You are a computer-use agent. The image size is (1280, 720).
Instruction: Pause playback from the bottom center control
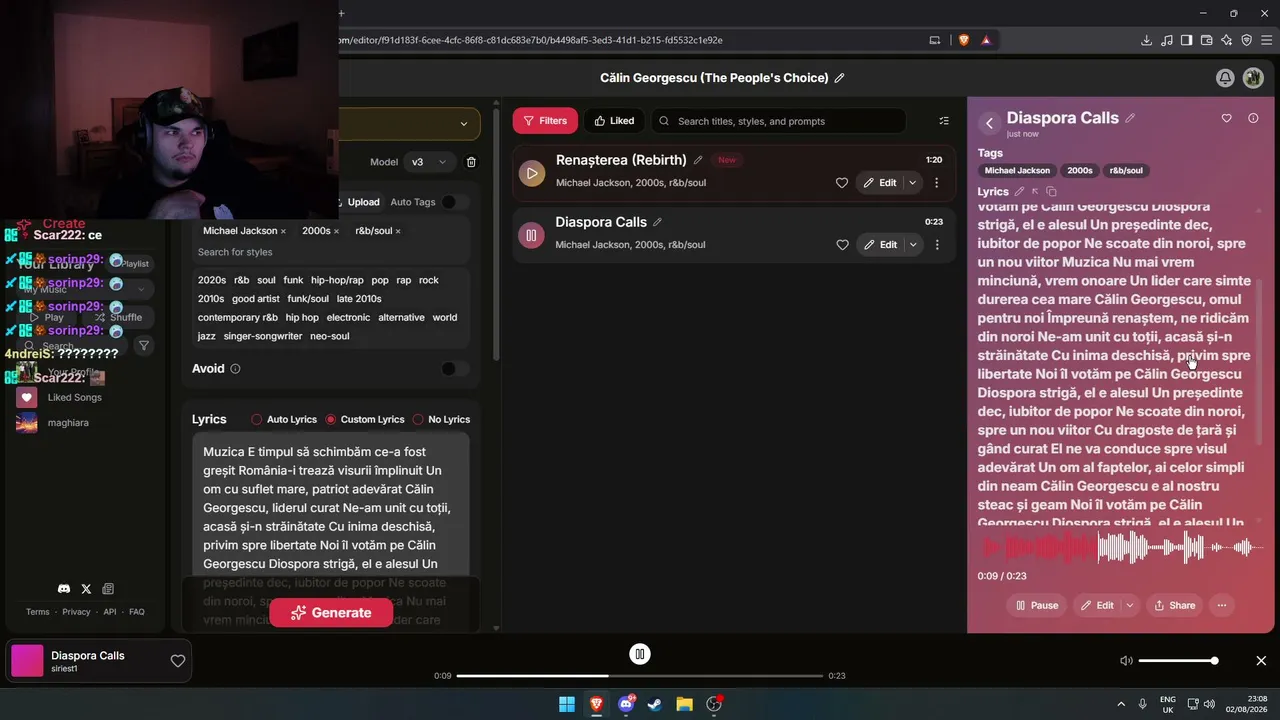[x=640, y=654]
